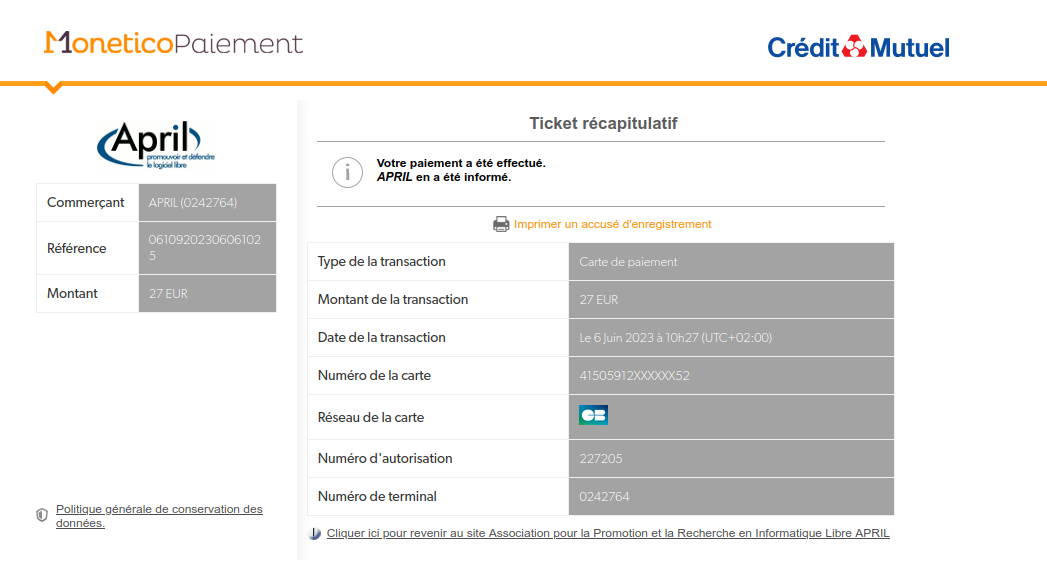Image resolution: width=1047 pixels, height=574 pixels.
Task: Click the Ticket récapitulatif heading
Action: [x=603, y=123]
